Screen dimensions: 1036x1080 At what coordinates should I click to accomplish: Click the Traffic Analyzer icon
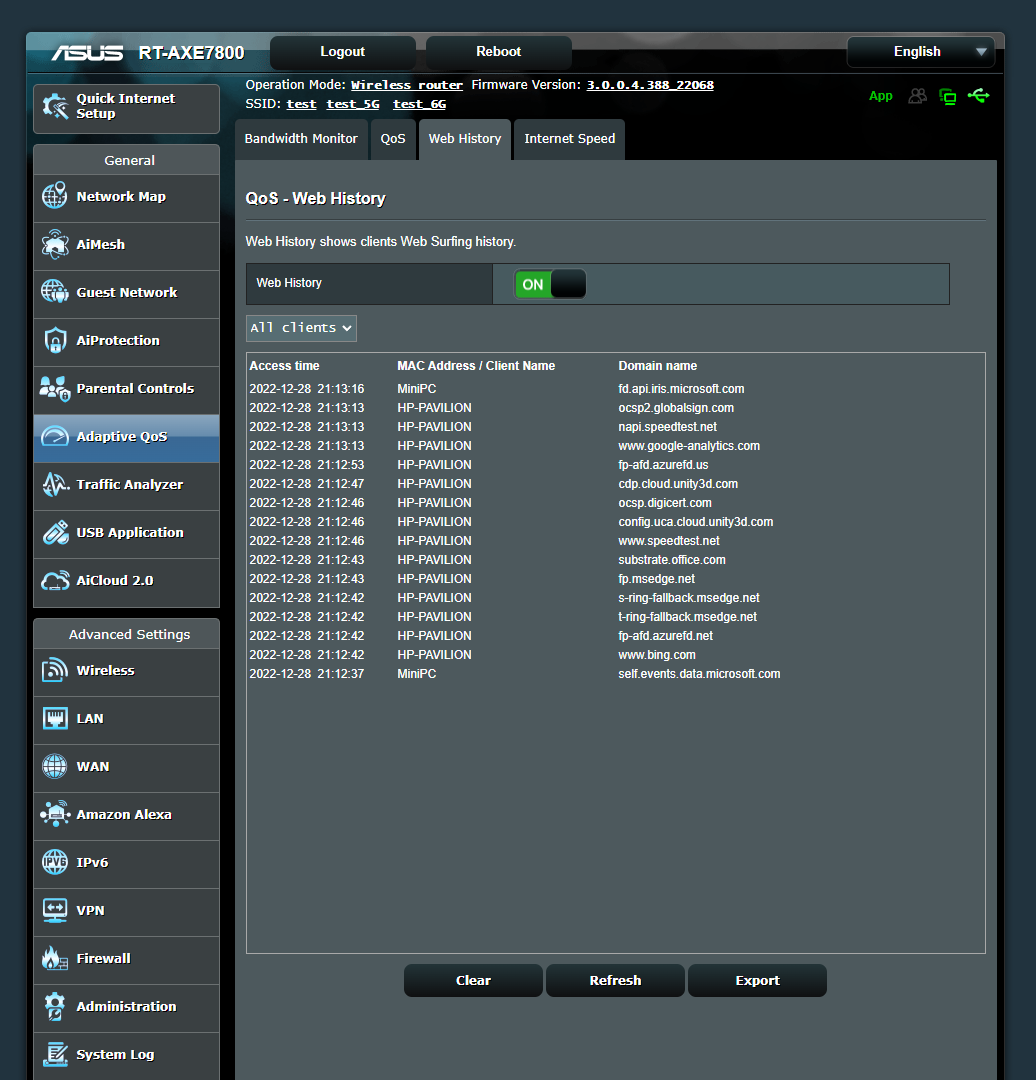[x=55, y=484]
